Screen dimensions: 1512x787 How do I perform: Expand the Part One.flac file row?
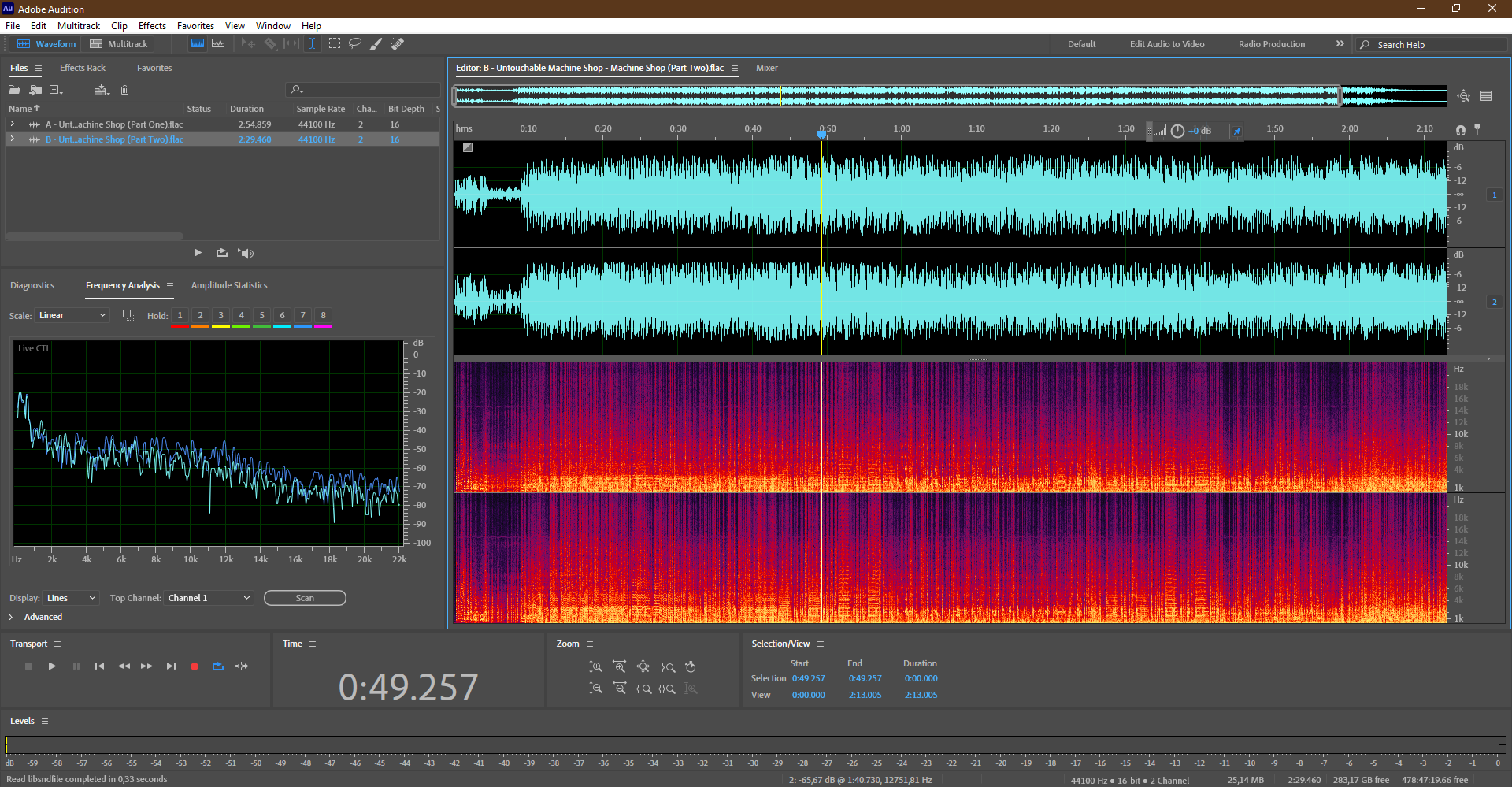[x=12, y=124]
